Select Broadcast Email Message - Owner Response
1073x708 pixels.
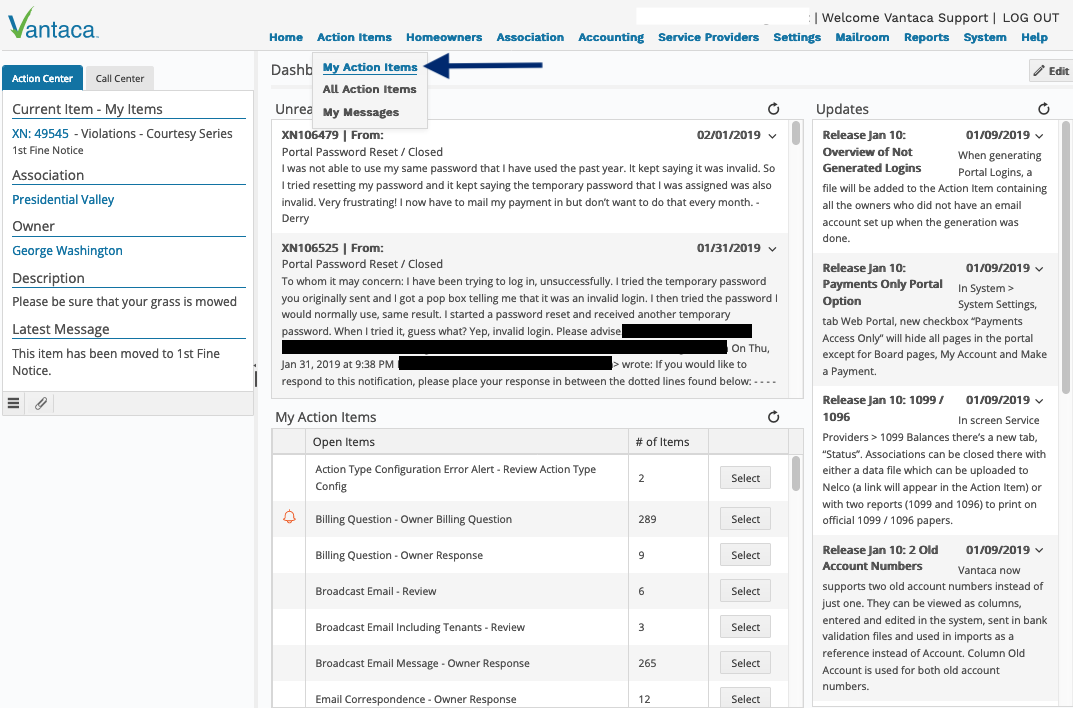tap(745, 663)
